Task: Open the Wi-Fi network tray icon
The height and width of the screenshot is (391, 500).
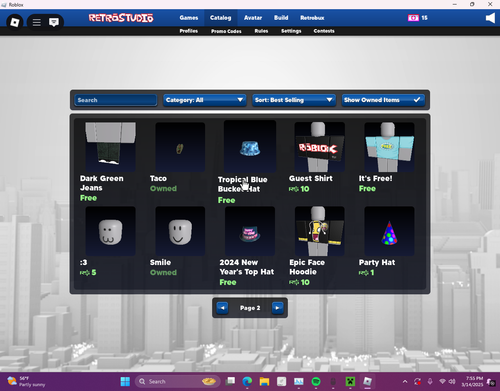Action: [442, 381]
